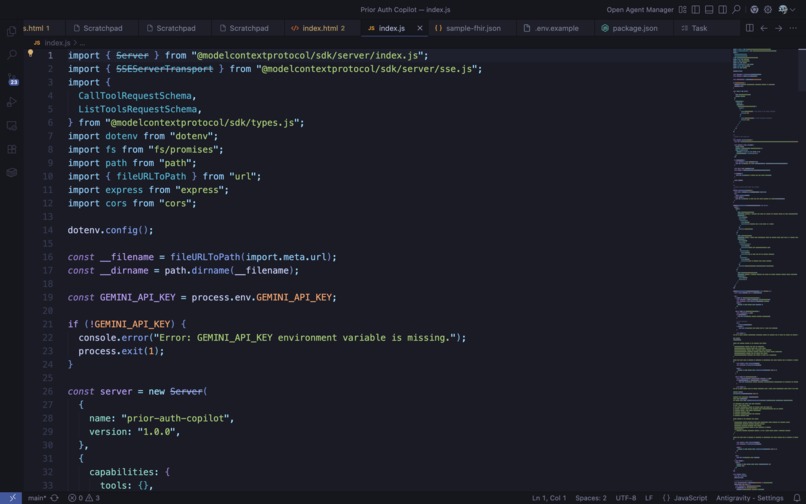Viewport: 806px width, 504px height.
Task: Click Open Agent Manager button
Action: 639,10
